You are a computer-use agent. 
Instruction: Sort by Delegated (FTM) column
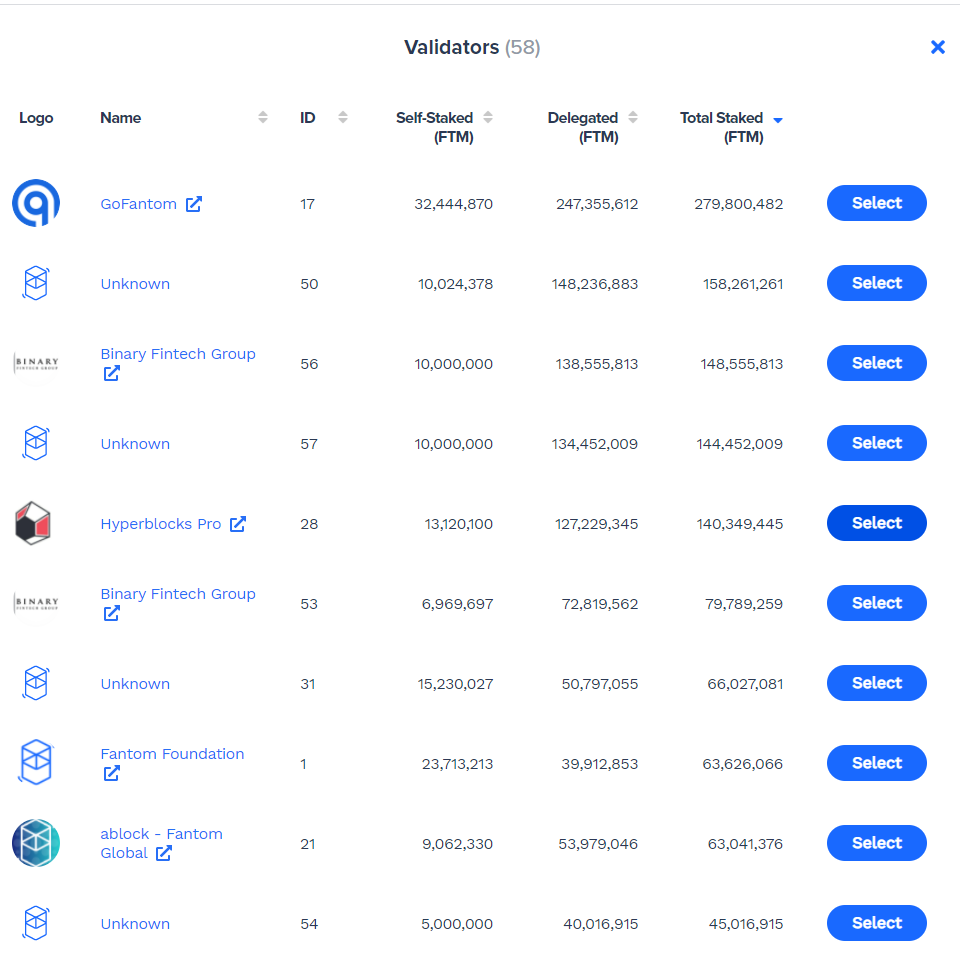pos(633,118)
